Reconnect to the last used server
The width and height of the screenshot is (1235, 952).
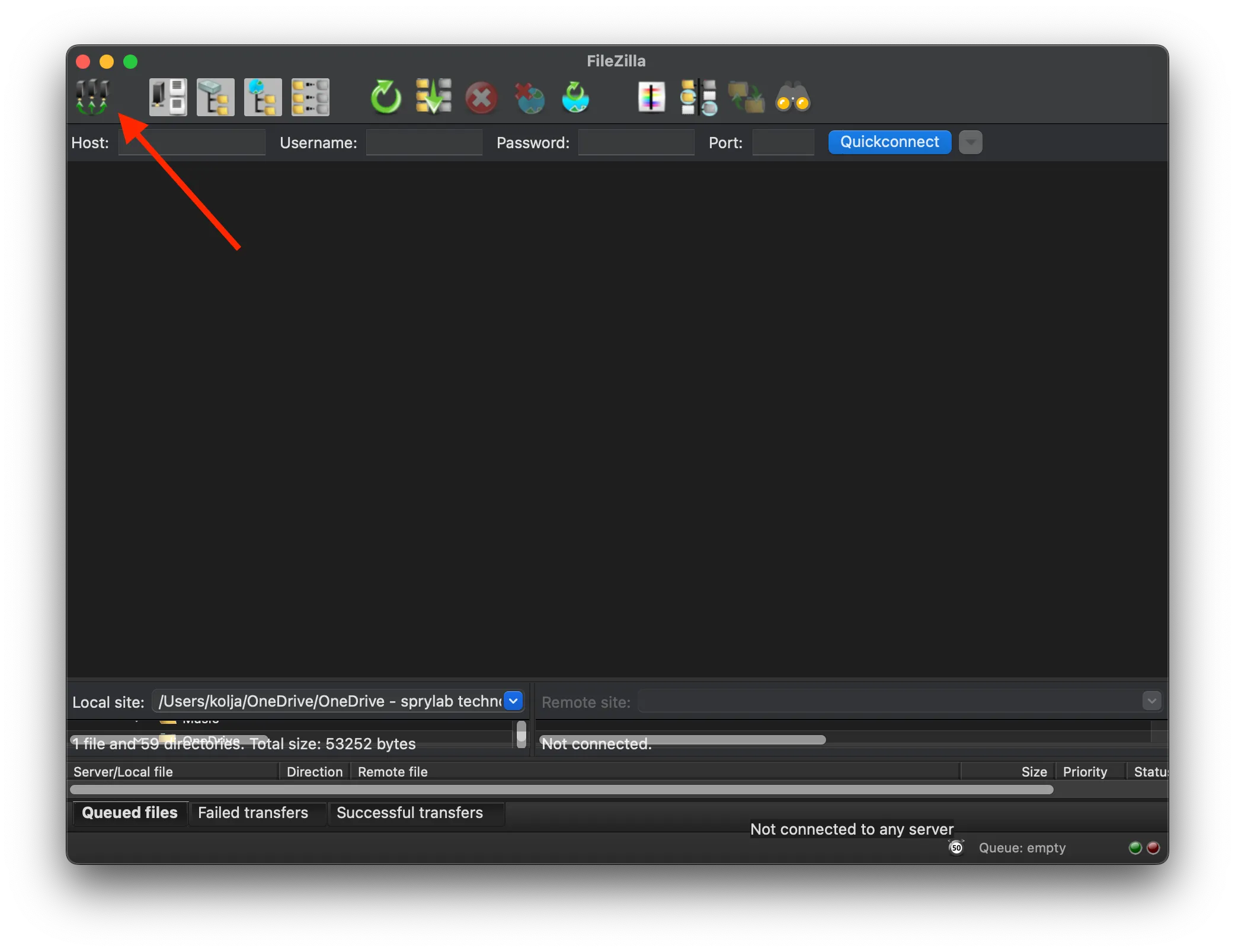pyautogui.click(x=575, y=97)
